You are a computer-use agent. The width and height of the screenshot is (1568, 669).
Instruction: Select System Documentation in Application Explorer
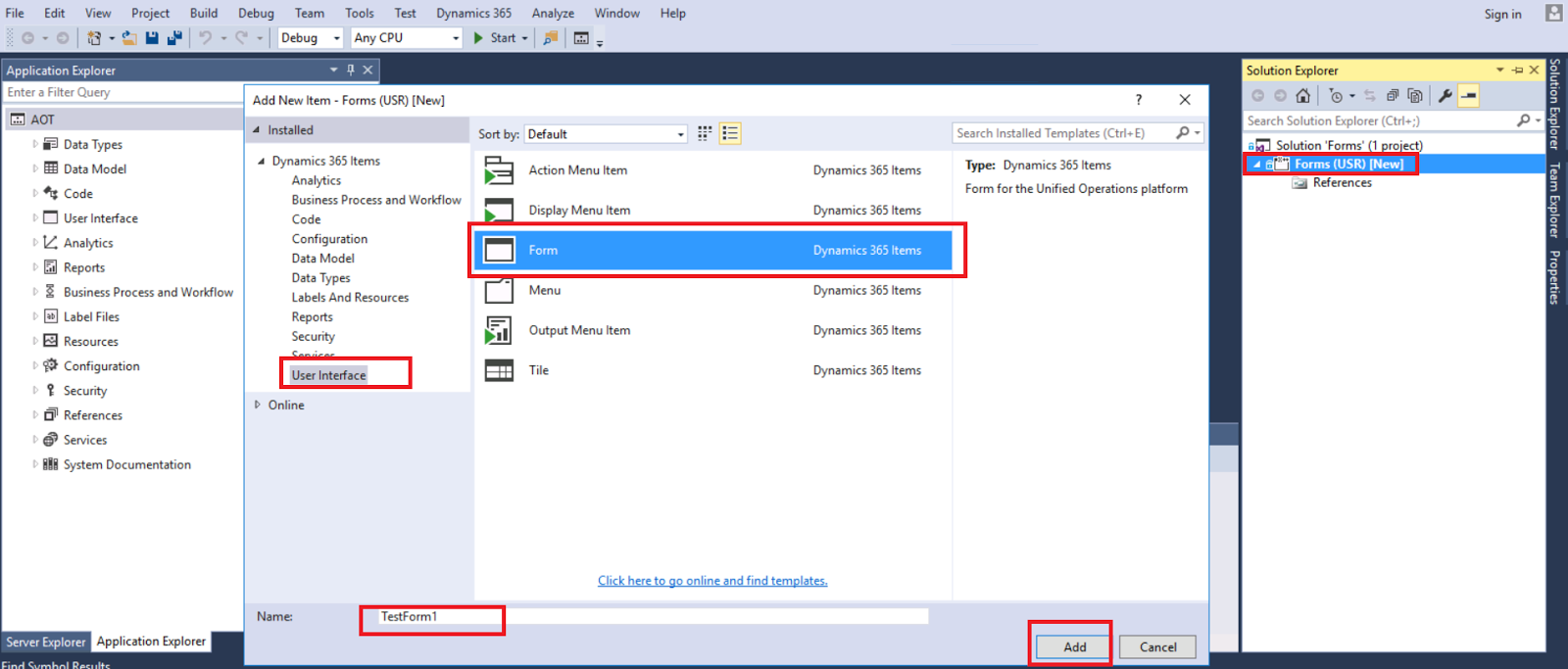126,464
